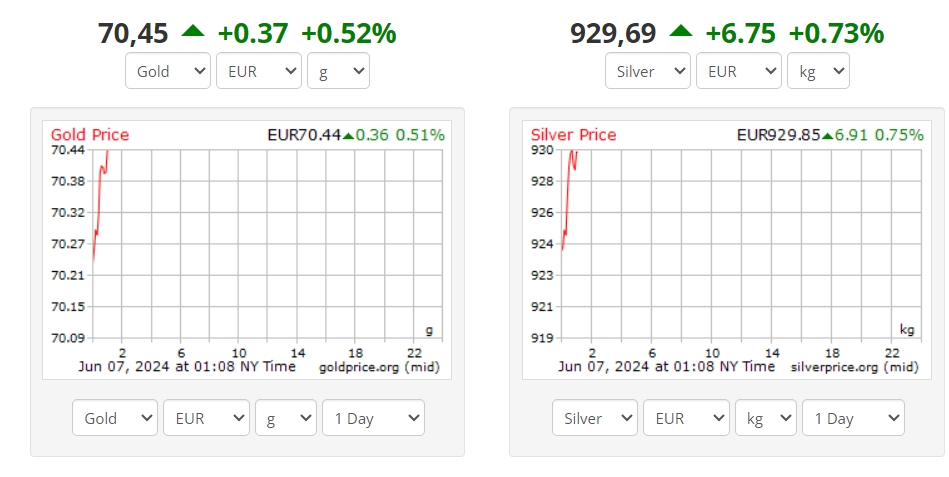949x477 pixels.
Task: Click the silverprice.org (mid) label
Action: pyautogui.click(x=855, y=367)
